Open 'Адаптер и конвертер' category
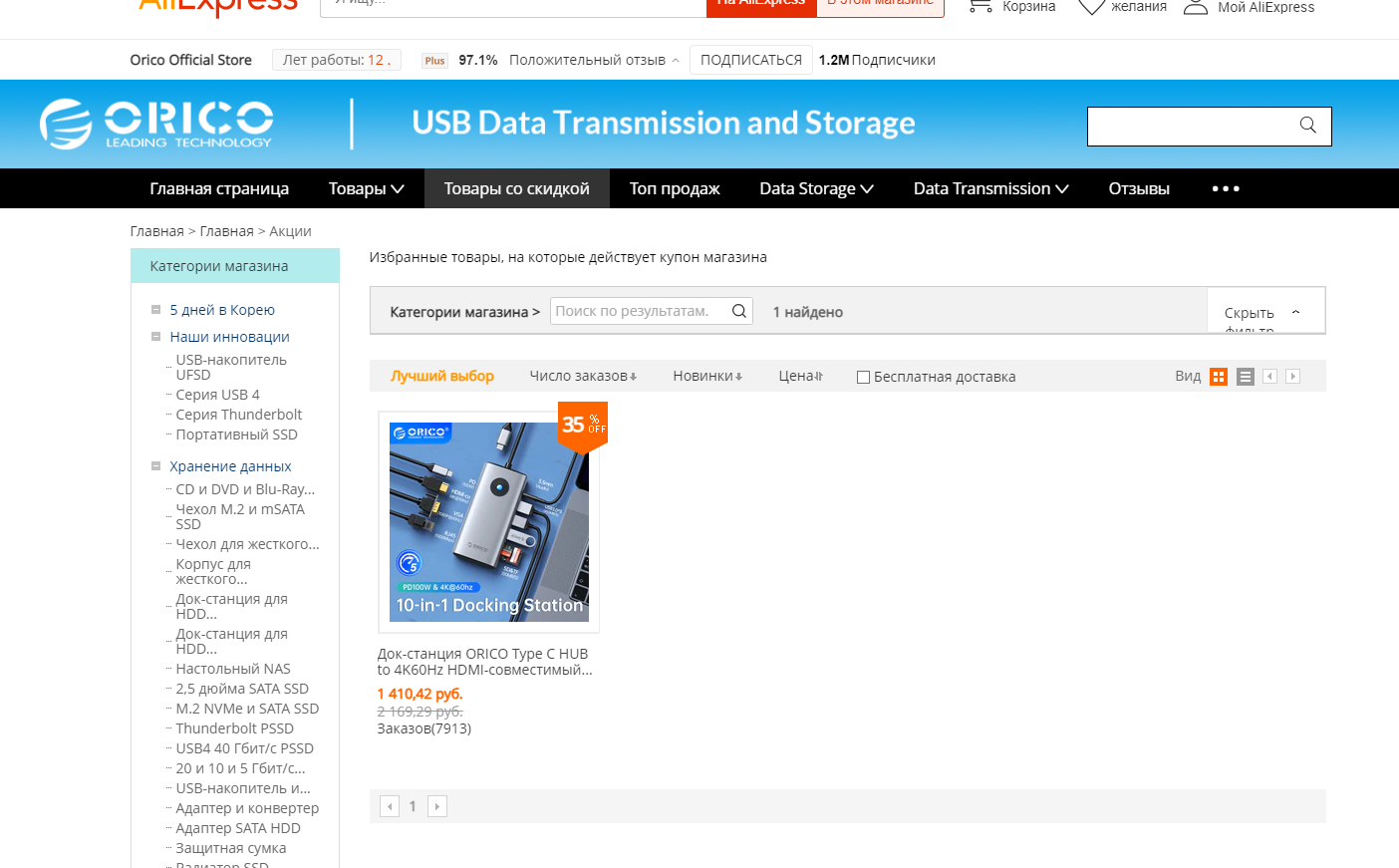1399x868 pixels. coord(247,808)
